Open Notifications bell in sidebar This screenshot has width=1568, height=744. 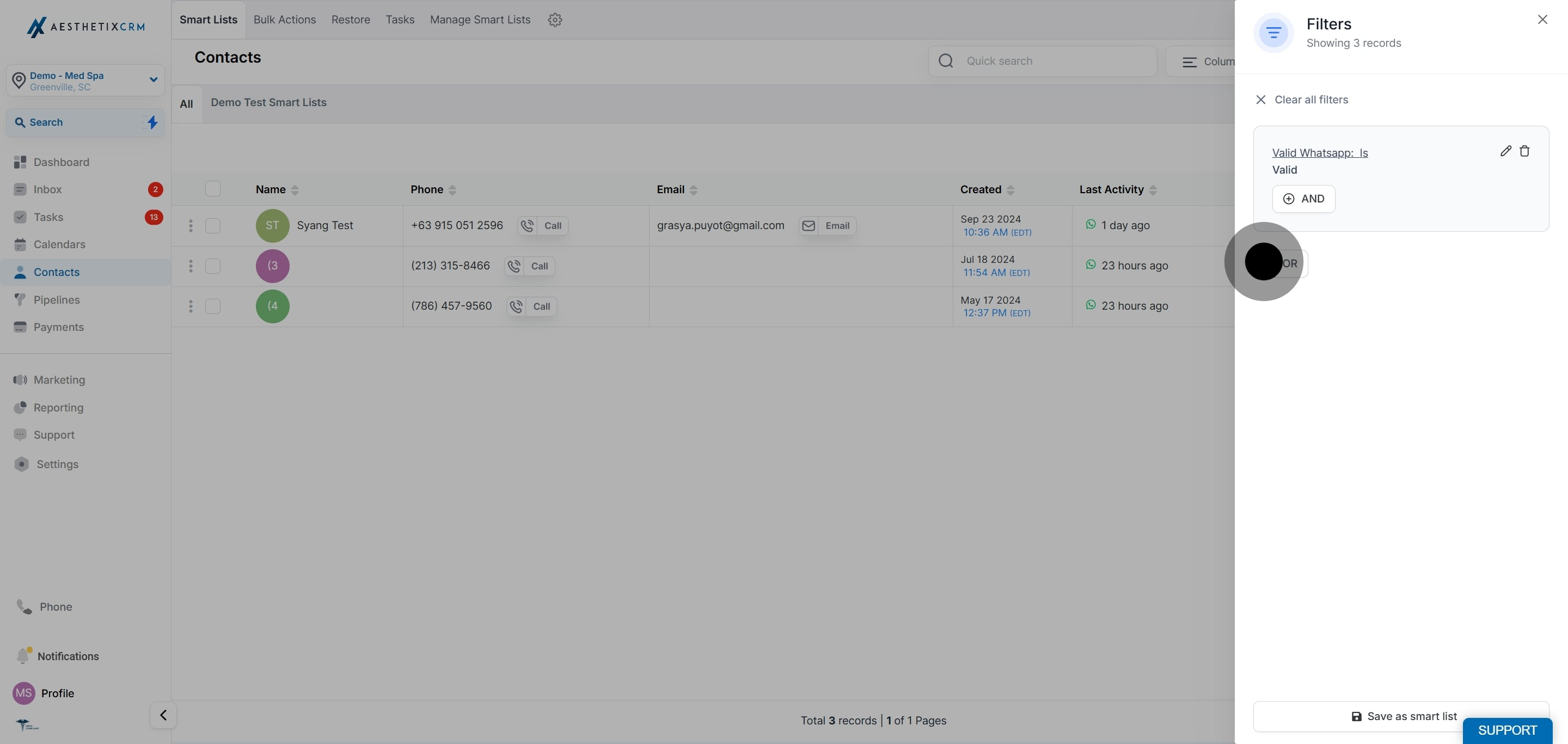tap(23, 655)
